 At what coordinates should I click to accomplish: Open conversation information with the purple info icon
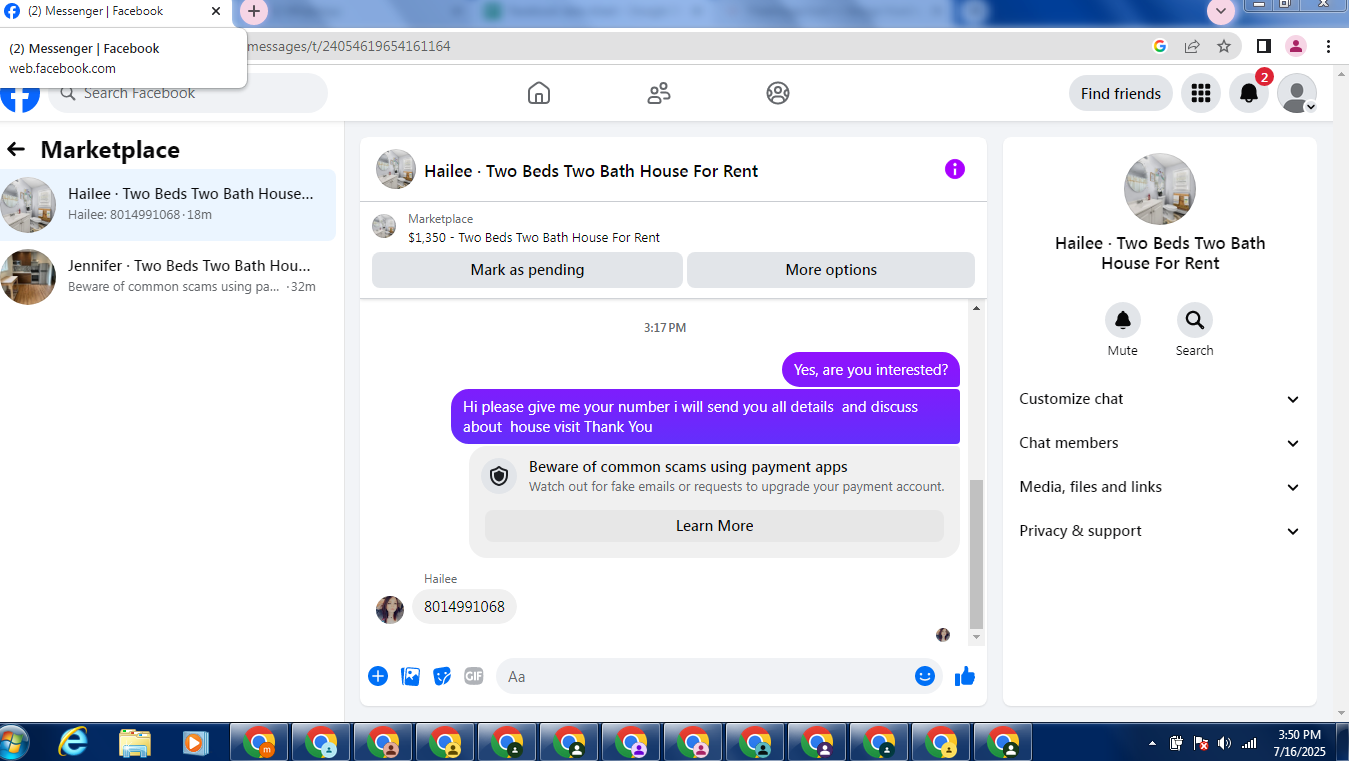[955, 169]
